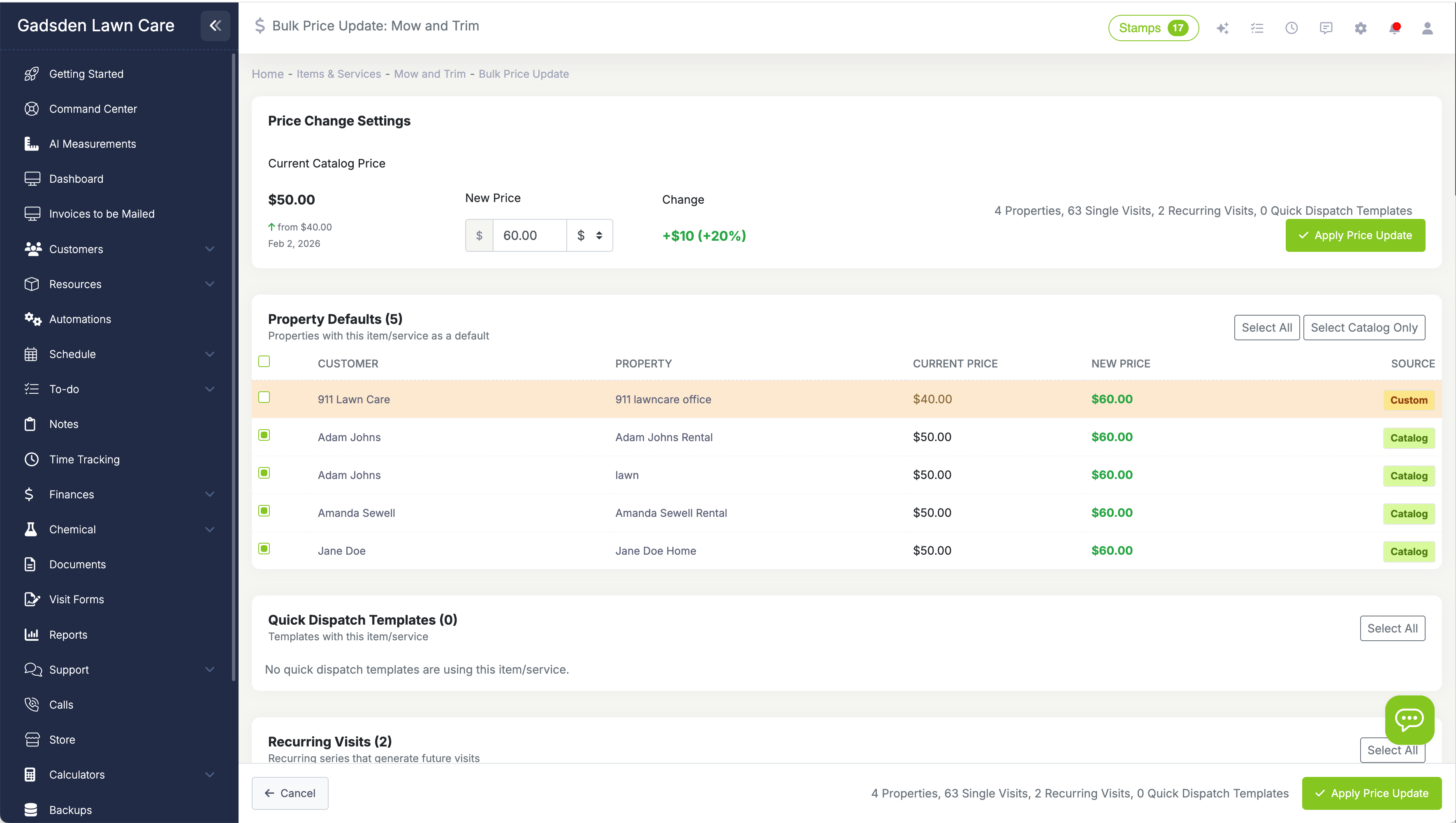Toggle the select-all checkbox in Property Defaults
The height and width of the screenshot is (823, 1456).
(264, 361)
